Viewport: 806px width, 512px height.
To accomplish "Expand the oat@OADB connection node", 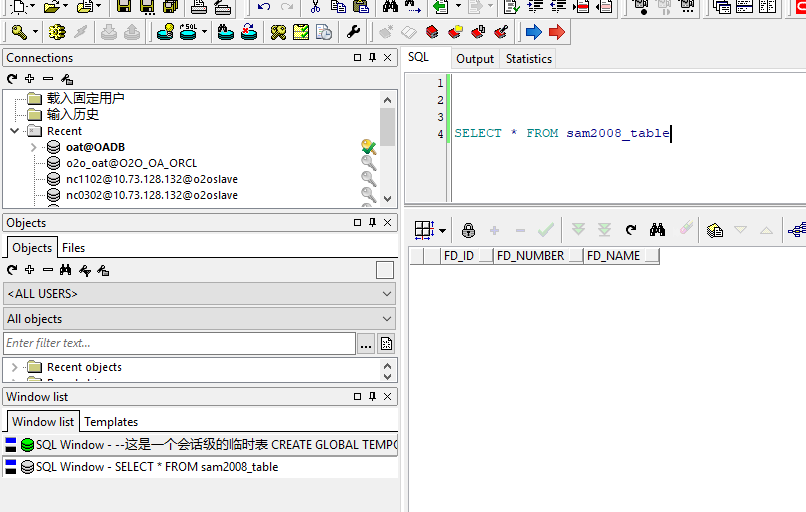I will (33, 147).
